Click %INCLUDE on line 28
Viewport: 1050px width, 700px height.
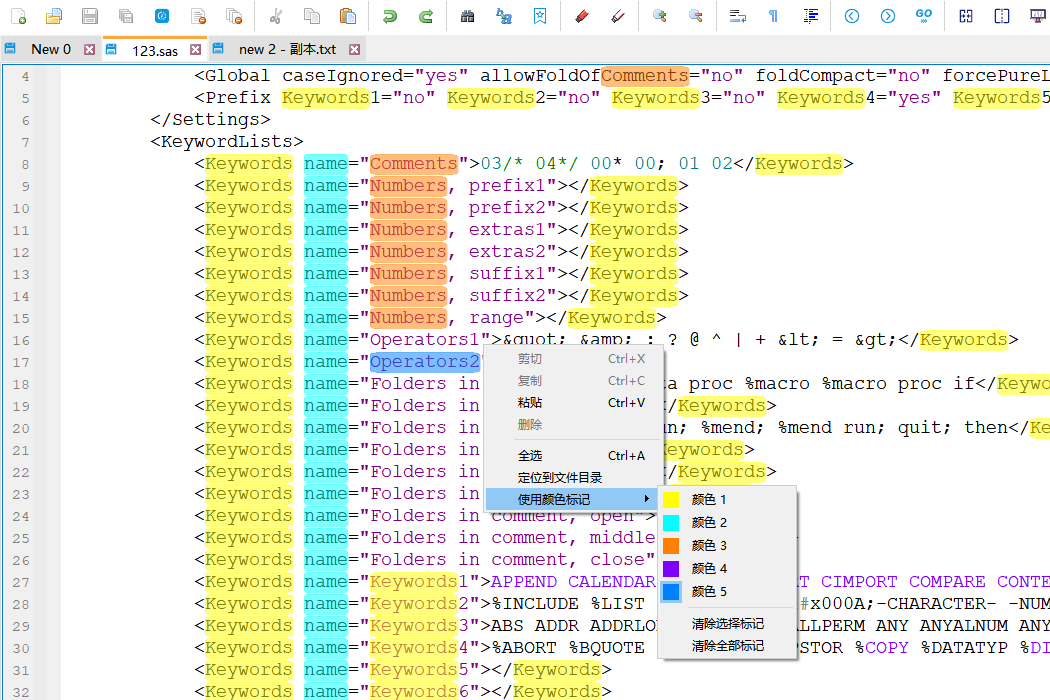(x=534, y=604)
